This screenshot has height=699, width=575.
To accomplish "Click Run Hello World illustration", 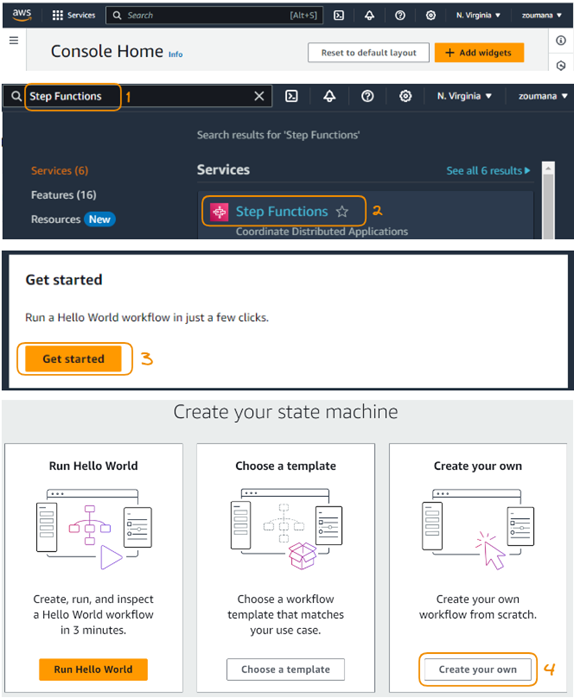I will [x=94, y=529].
